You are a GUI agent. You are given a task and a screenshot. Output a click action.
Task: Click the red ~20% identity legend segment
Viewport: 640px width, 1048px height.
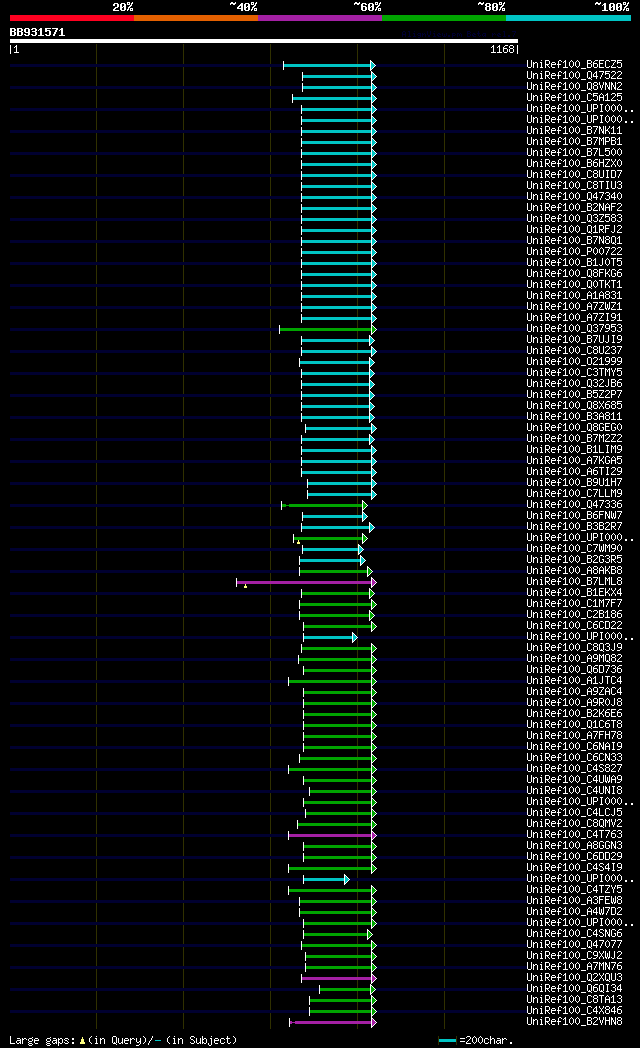coord(71,18)
